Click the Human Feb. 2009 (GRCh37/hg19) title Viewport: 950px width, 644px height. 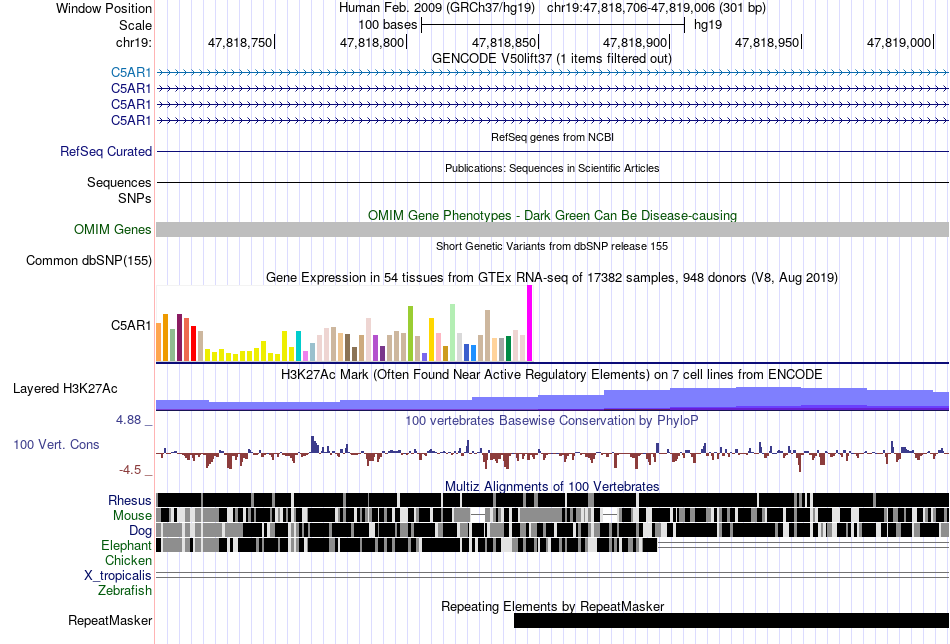[x=436, y=8]
